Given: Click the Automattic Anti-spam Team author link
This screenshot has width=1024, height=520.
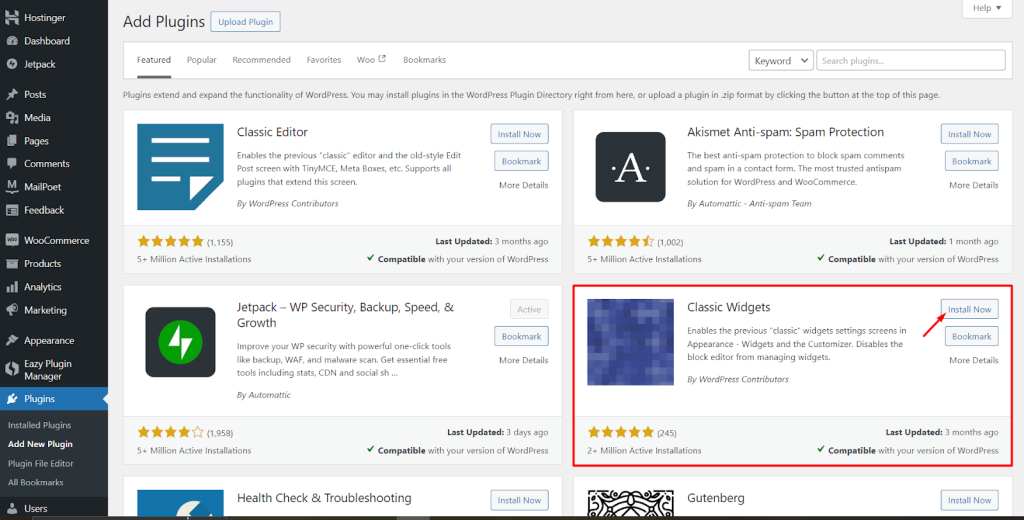Looking at the screenshot, I should click(754, 203).
